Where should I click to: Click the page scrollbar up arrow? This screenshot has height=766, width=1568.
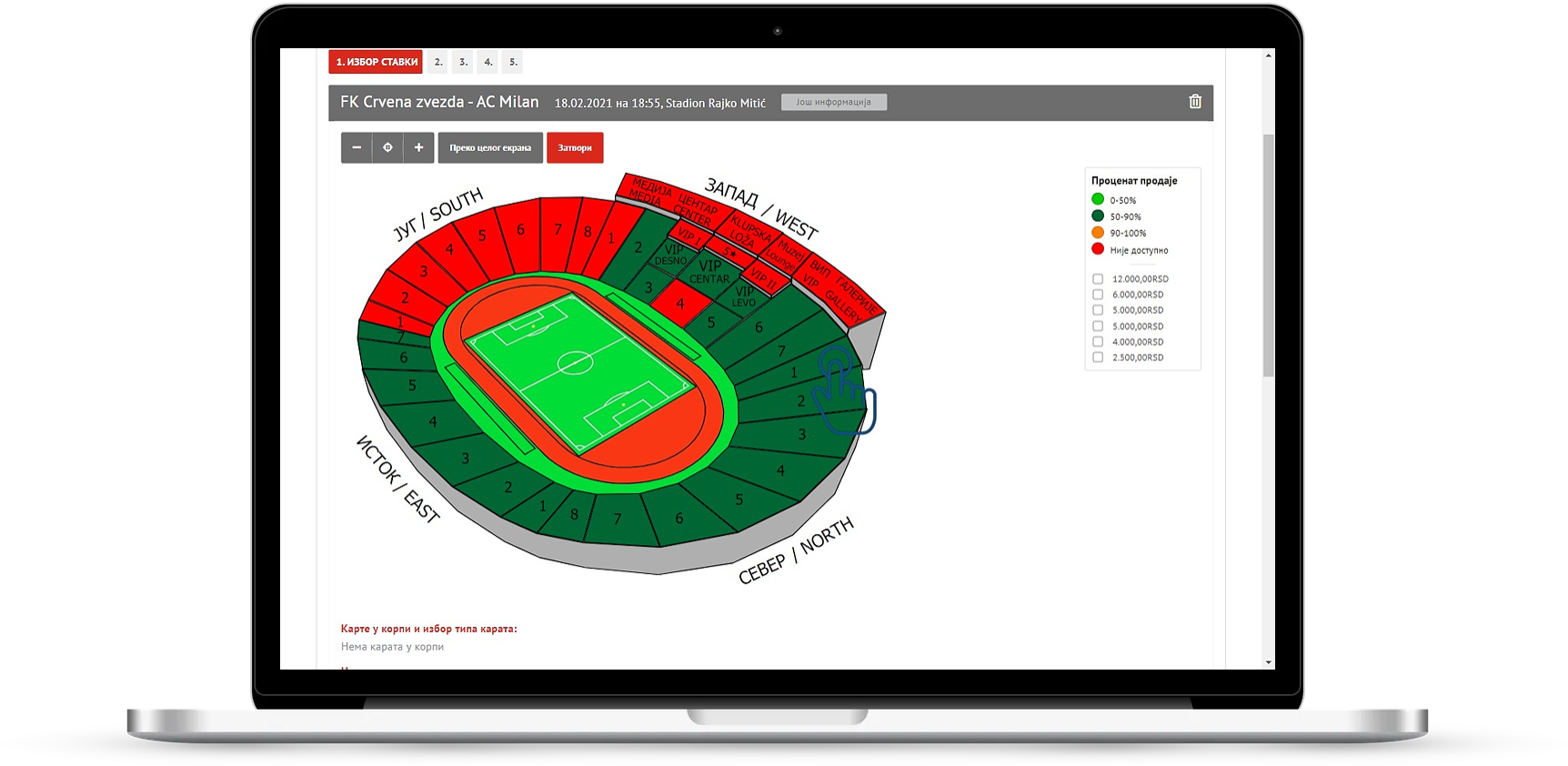point(1268,55)
